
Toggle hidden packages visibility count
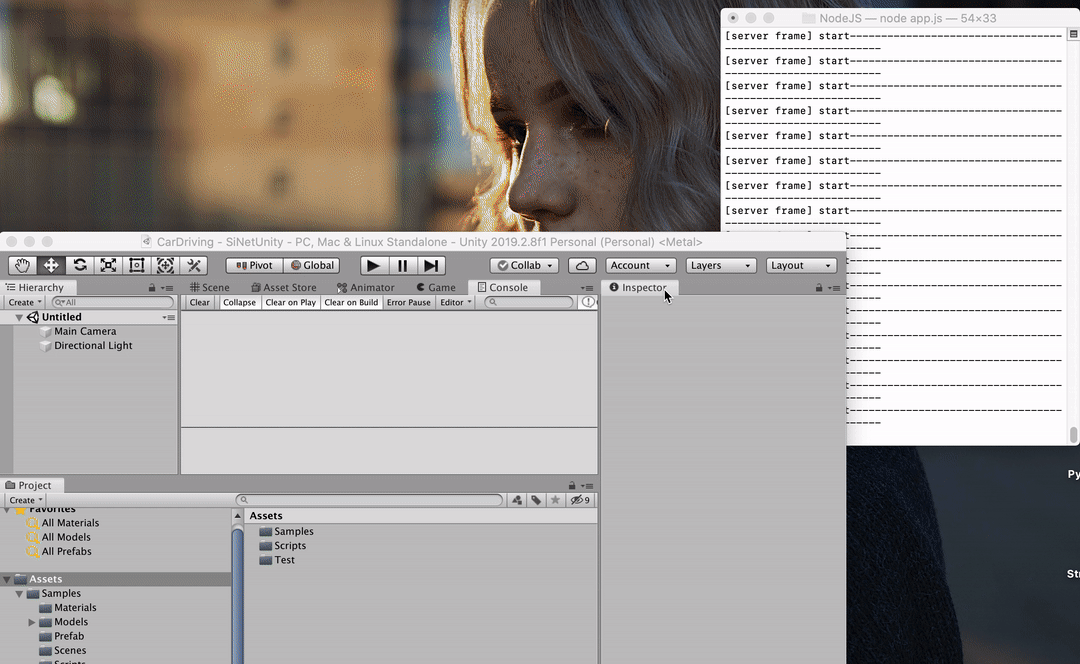pyautogui.click(x=580, y=500)
